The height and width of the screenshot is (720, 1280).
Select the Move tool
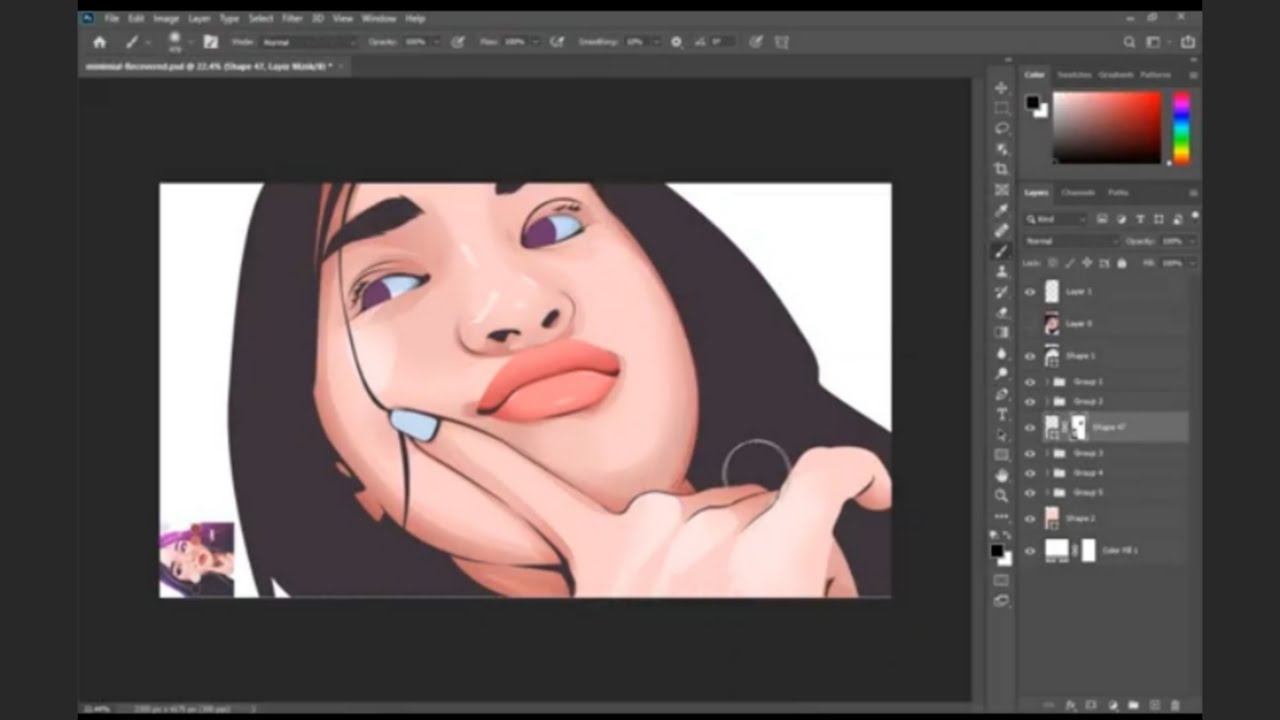(1001, 88)
